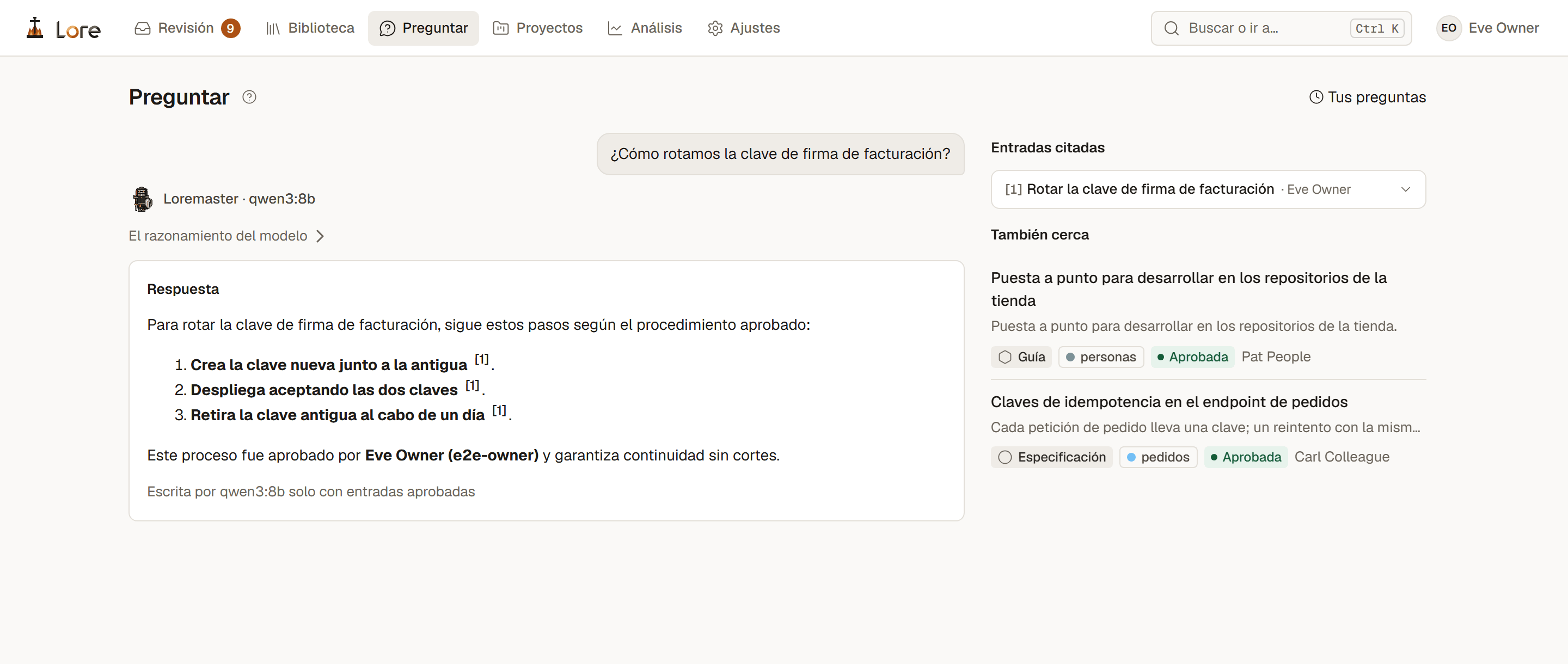Viewport: 1568px width, 664px height.
Task: Click bold text Eve Owner (e2e-owner)
Action: point(452,456)
